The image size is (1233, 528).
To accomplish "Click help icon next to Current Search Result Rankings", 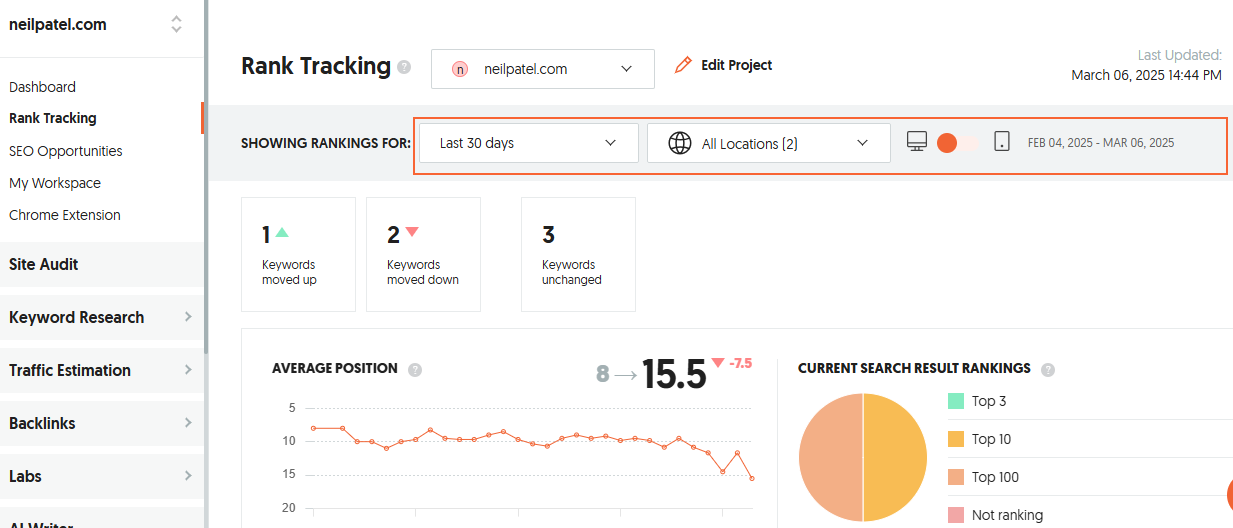I will coord(1048,369).
